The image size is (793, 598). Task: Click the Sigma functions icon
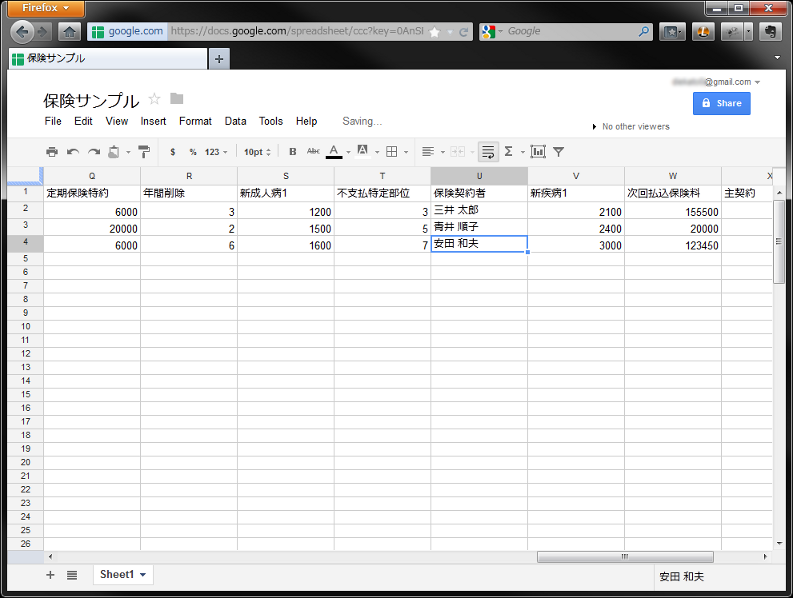click(x=509, y=152)
